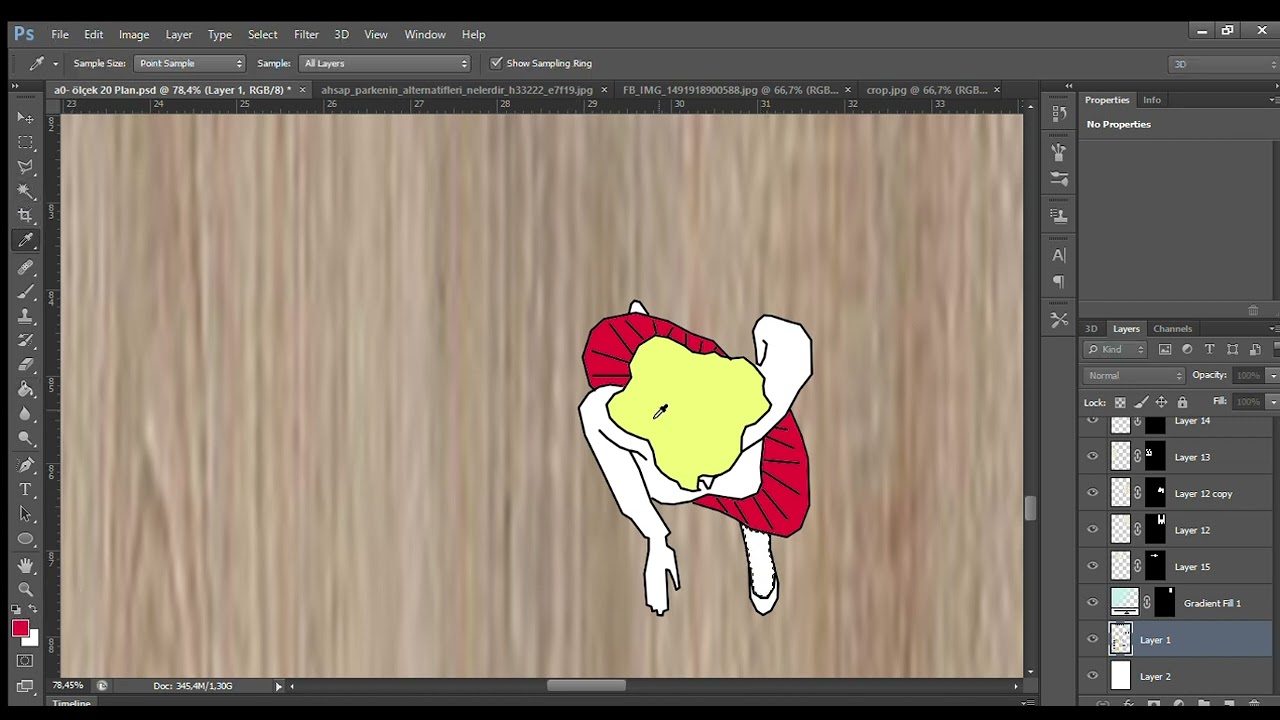
Task: Select Layer 2 thumbnail
Action: tap(1120, 676)
